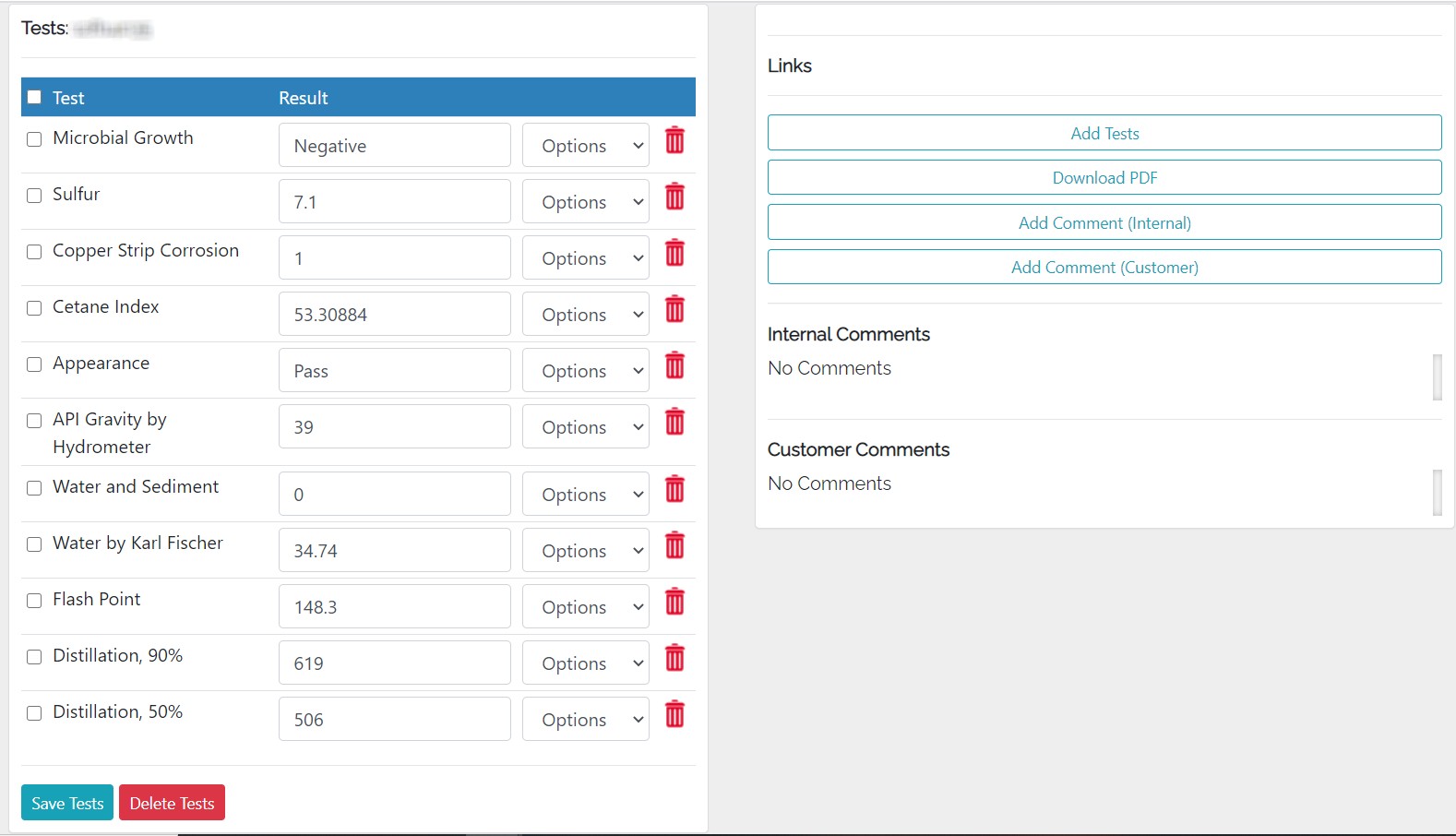Check the Microbial Growth checkbox
Viewport: 1456px width, 836px height.
pos(34,139)
